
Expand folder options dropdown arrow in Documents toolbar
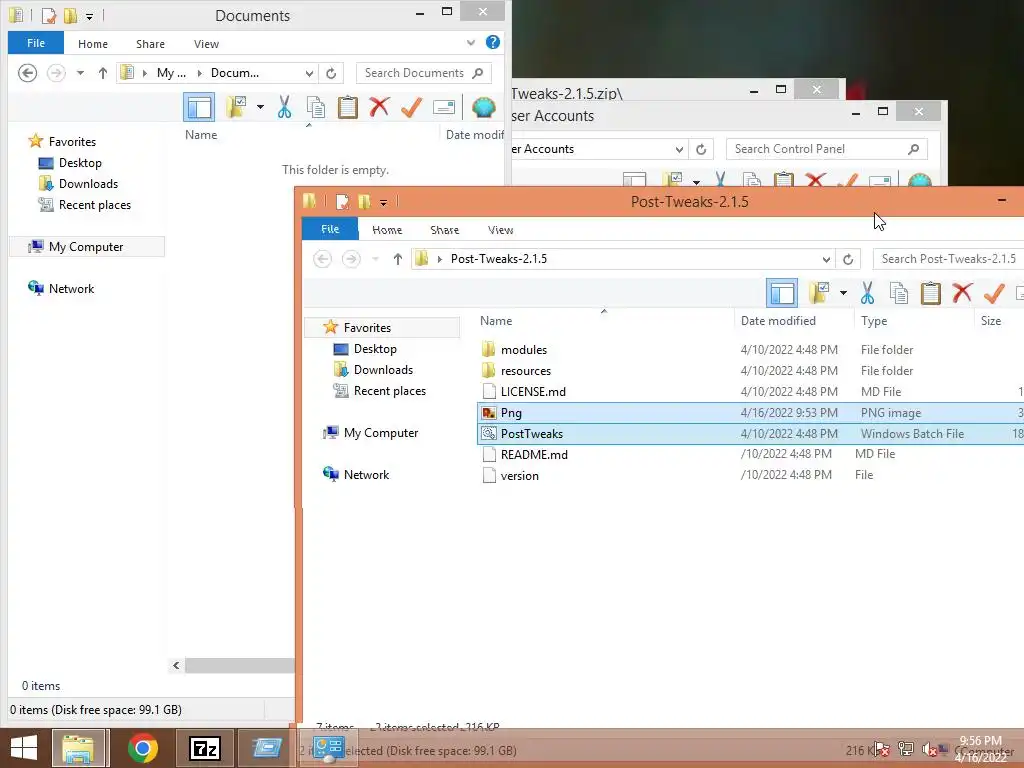[x=260, y=107]
